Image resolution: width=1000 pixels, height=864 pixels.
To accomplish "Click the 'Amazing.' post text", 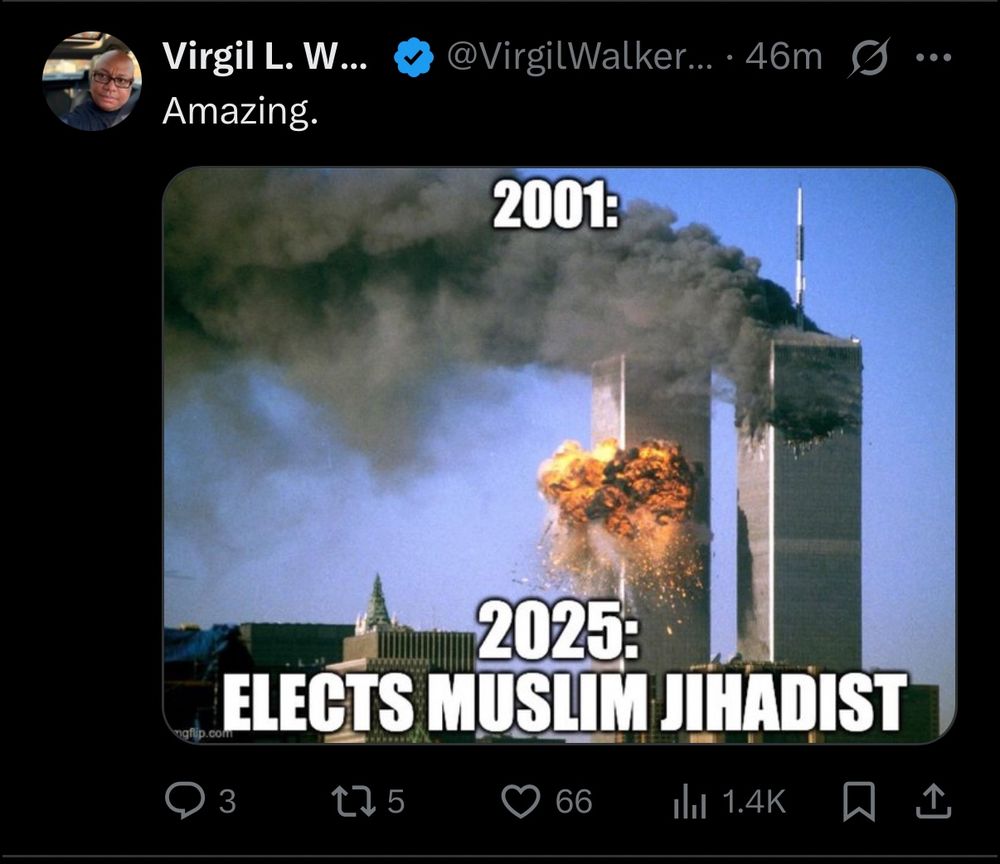I will coord(240,112).
